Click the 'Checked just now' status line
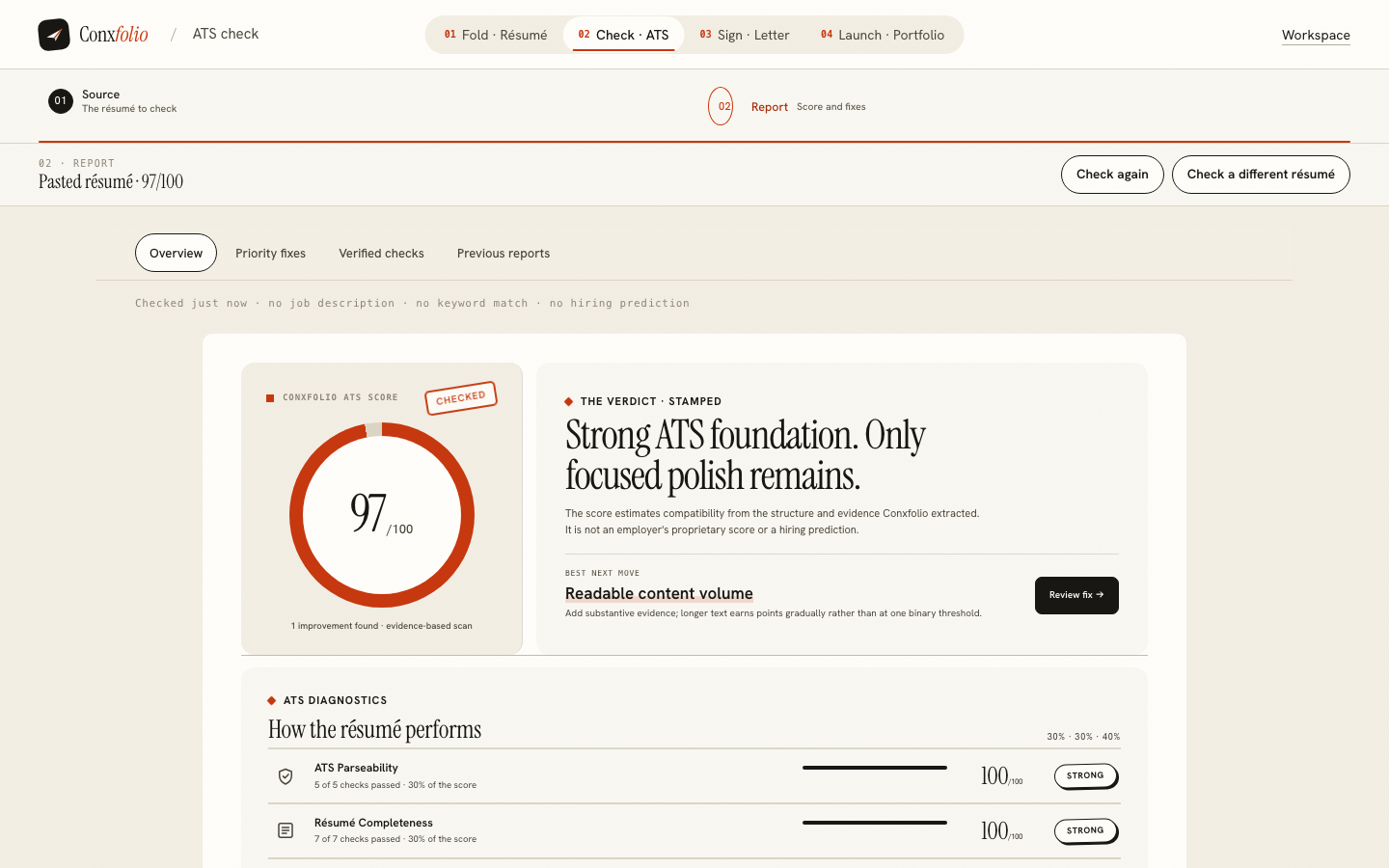Viewport: 1389px width, 868px height. (x=412, y=303)
